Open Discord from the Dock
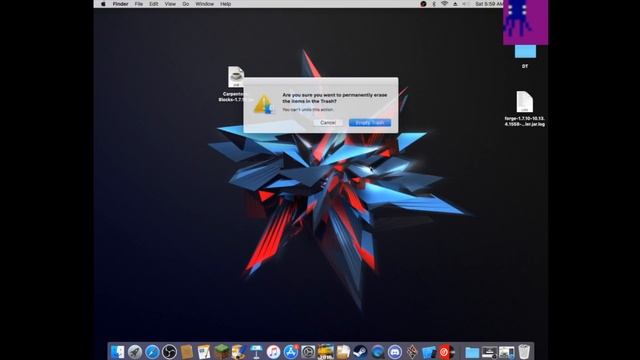 tap(395, 351)
